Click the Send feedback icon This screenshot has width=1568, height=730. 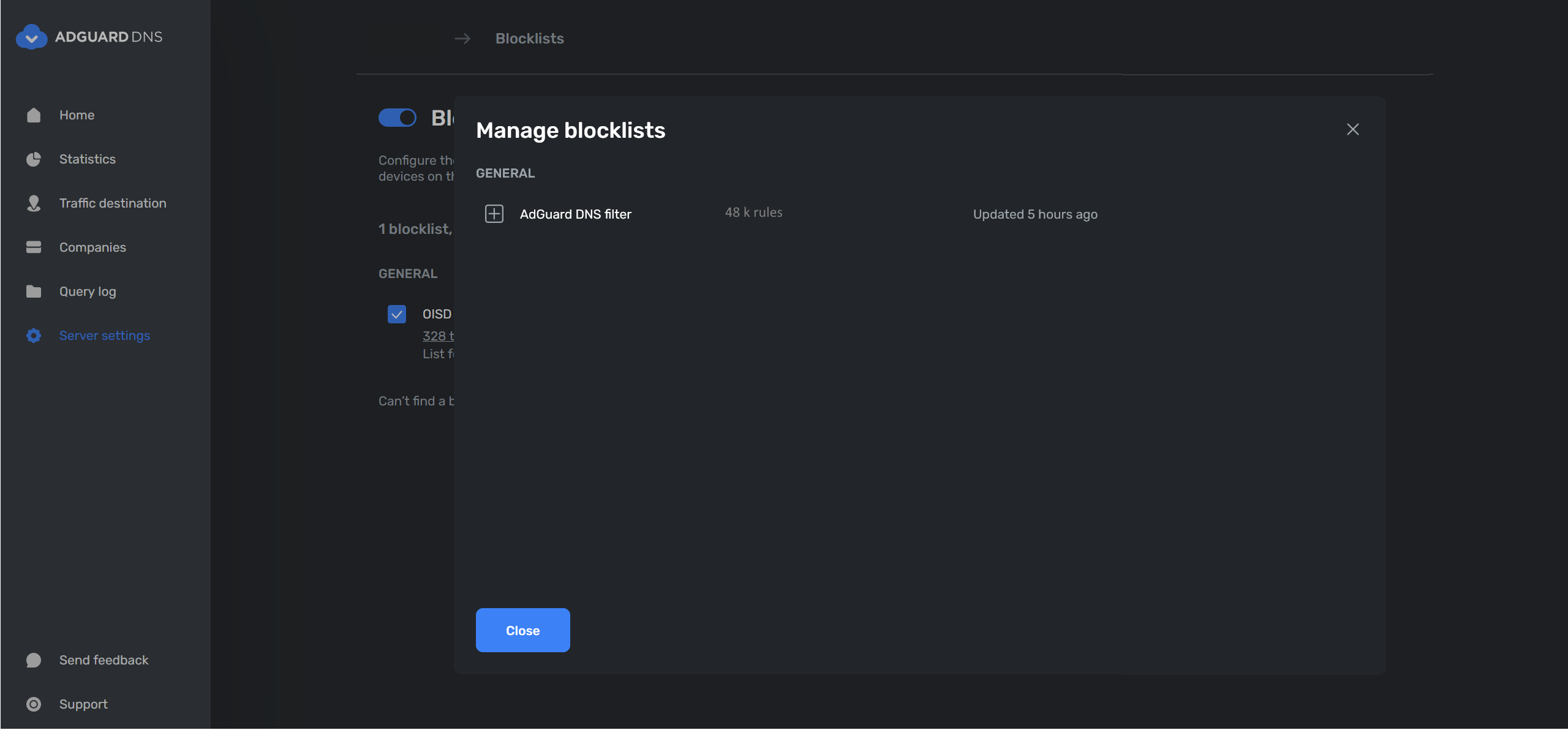[x=34, y=660]
